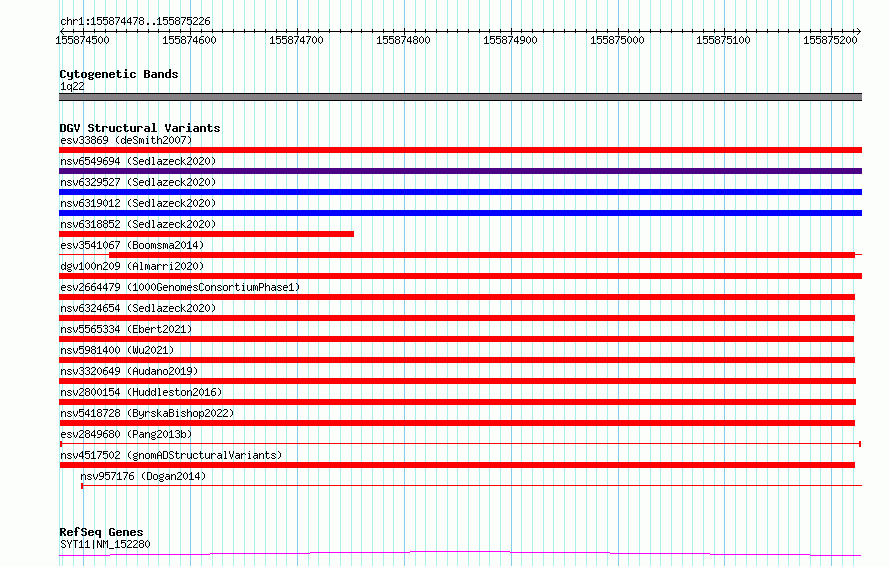Click the esv2849680 (Pang2013b) label
The width and height of the screenshot is (890, 566).
coord(126,434)
